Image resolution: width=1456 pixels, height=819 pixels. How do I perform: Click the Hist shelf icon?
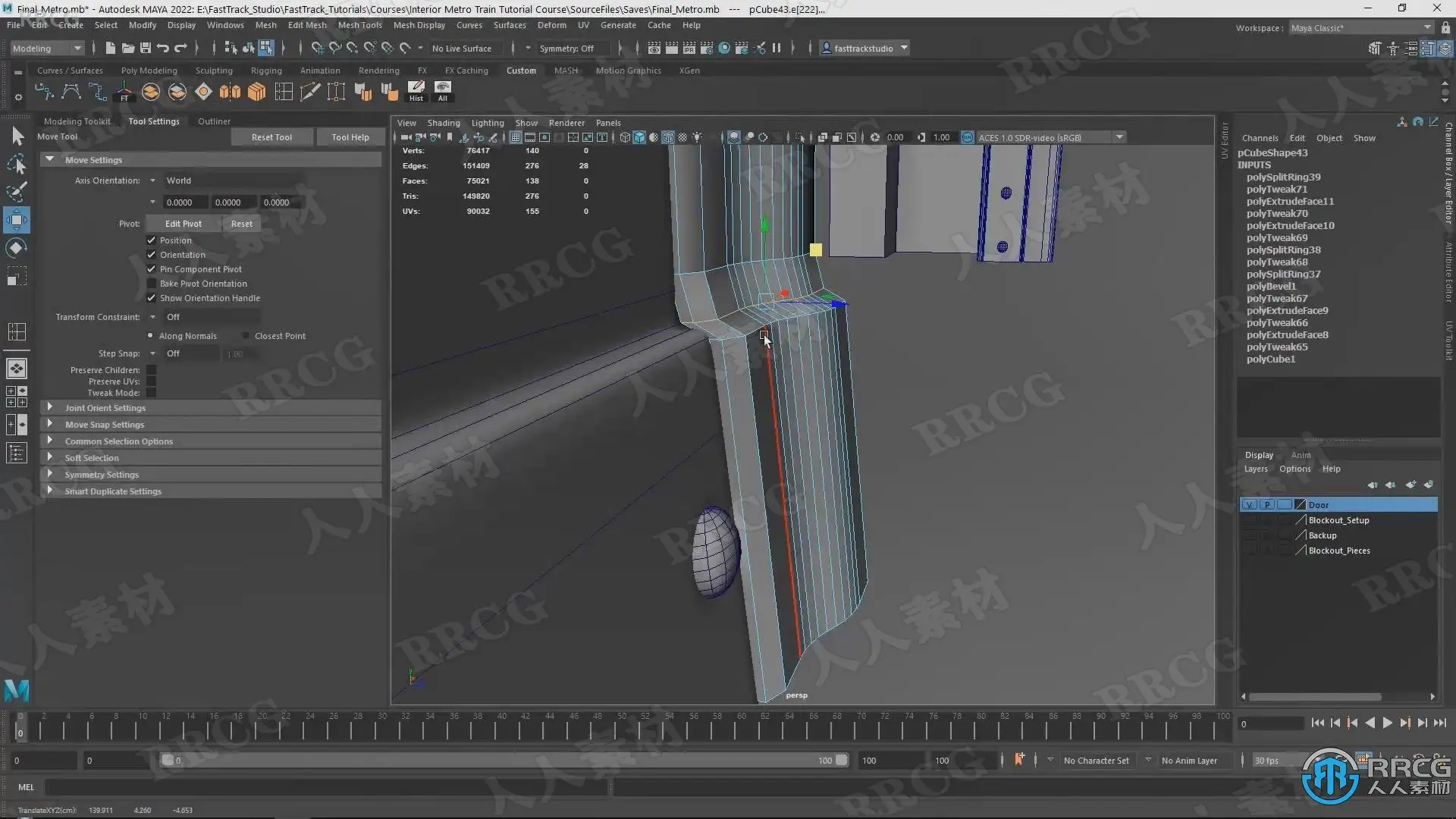point(416,91)
